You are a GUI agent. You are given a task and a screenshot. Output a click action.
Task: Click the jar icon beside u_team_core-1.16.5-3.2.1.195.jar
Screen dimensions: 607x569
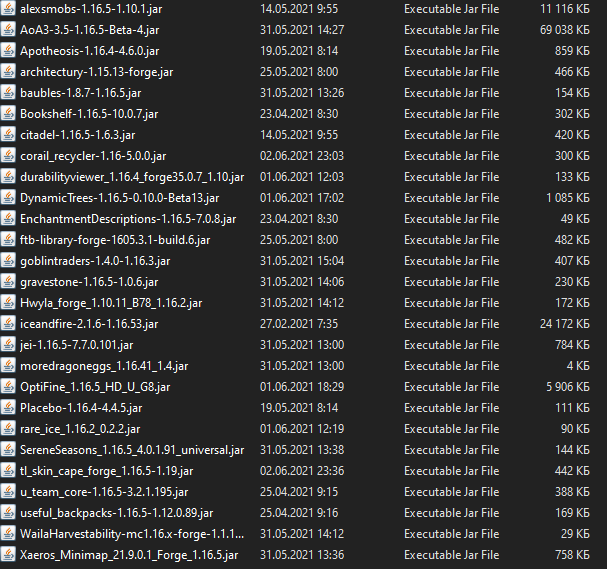[x=8, y=492]
